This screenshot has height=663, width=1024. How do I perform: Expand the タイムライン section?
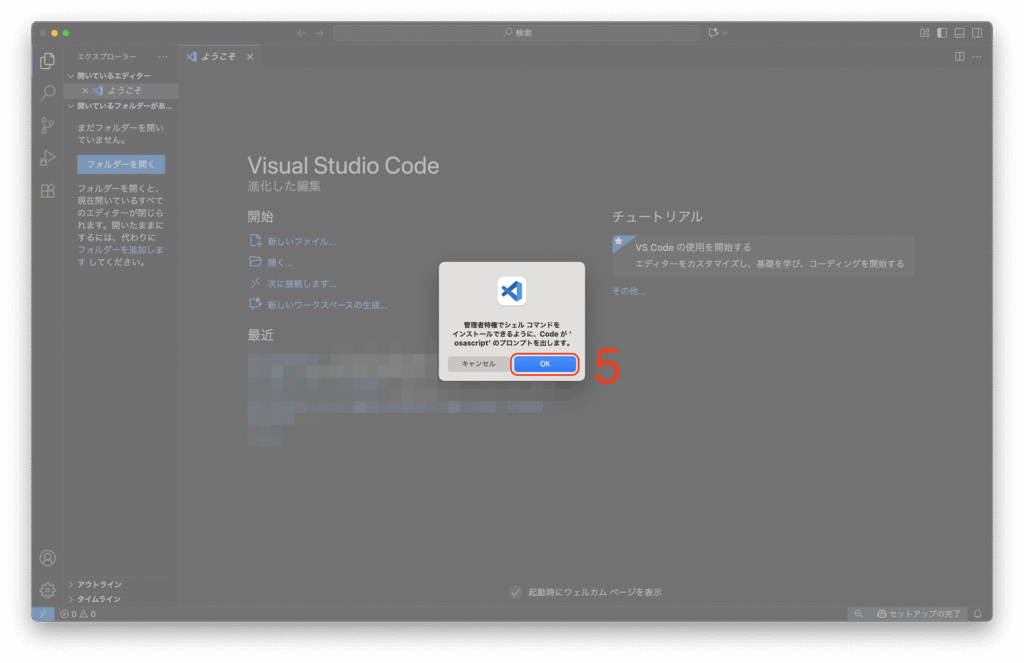(98, 599)
